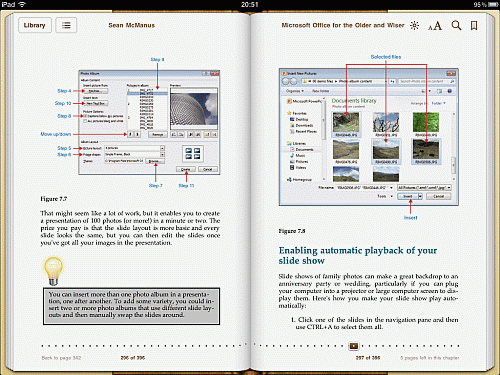Viewport: 500px width, 375px height.
Task: Click the light bulb tip icon
Action: [x=53, y=270]
